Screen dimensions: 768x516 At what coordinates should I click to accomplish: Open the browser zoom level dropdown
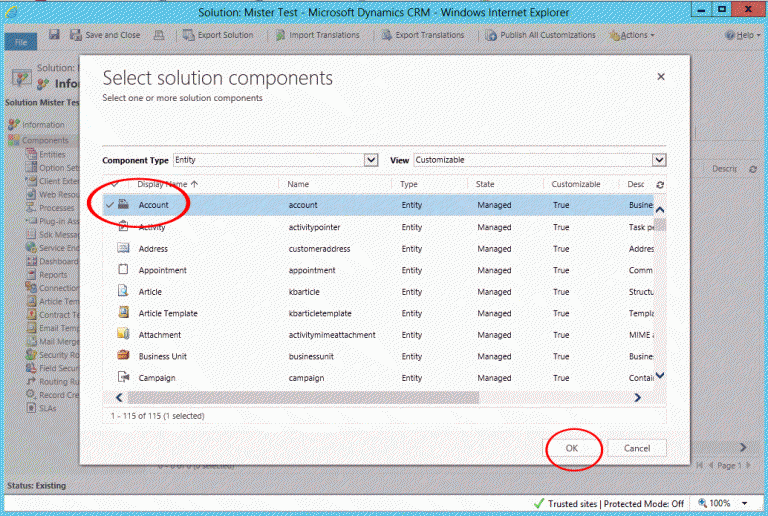[x=744, y=503]
